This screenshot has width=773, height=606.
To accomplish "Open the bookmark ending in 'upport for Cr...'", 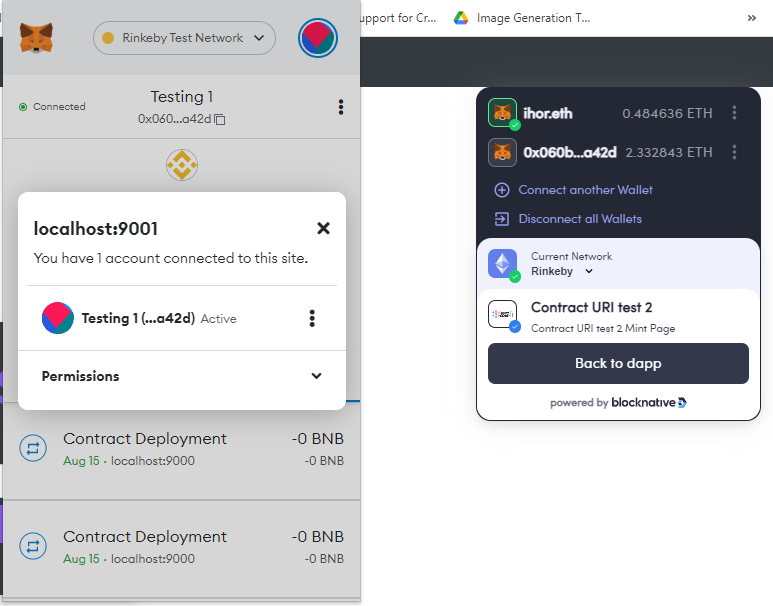I will coord(398,18).
